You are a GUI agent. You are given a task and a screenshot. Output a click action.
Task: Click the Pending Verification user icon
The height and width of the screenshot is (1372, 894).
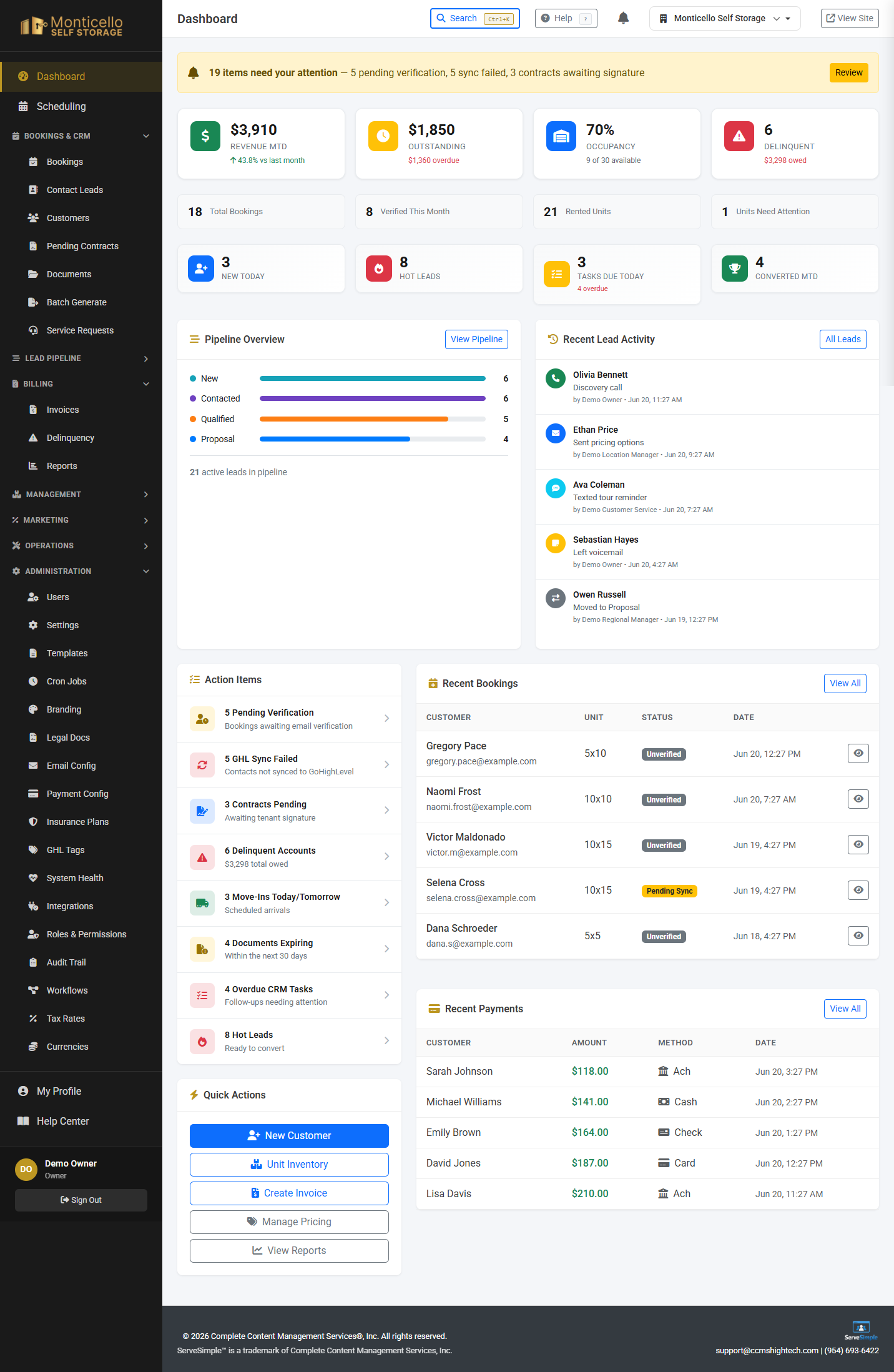(202, 719)
